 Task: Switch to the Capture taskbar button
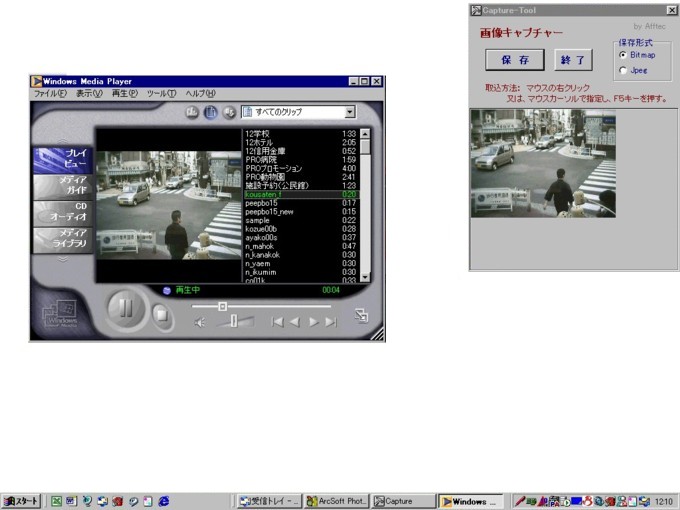403,501
